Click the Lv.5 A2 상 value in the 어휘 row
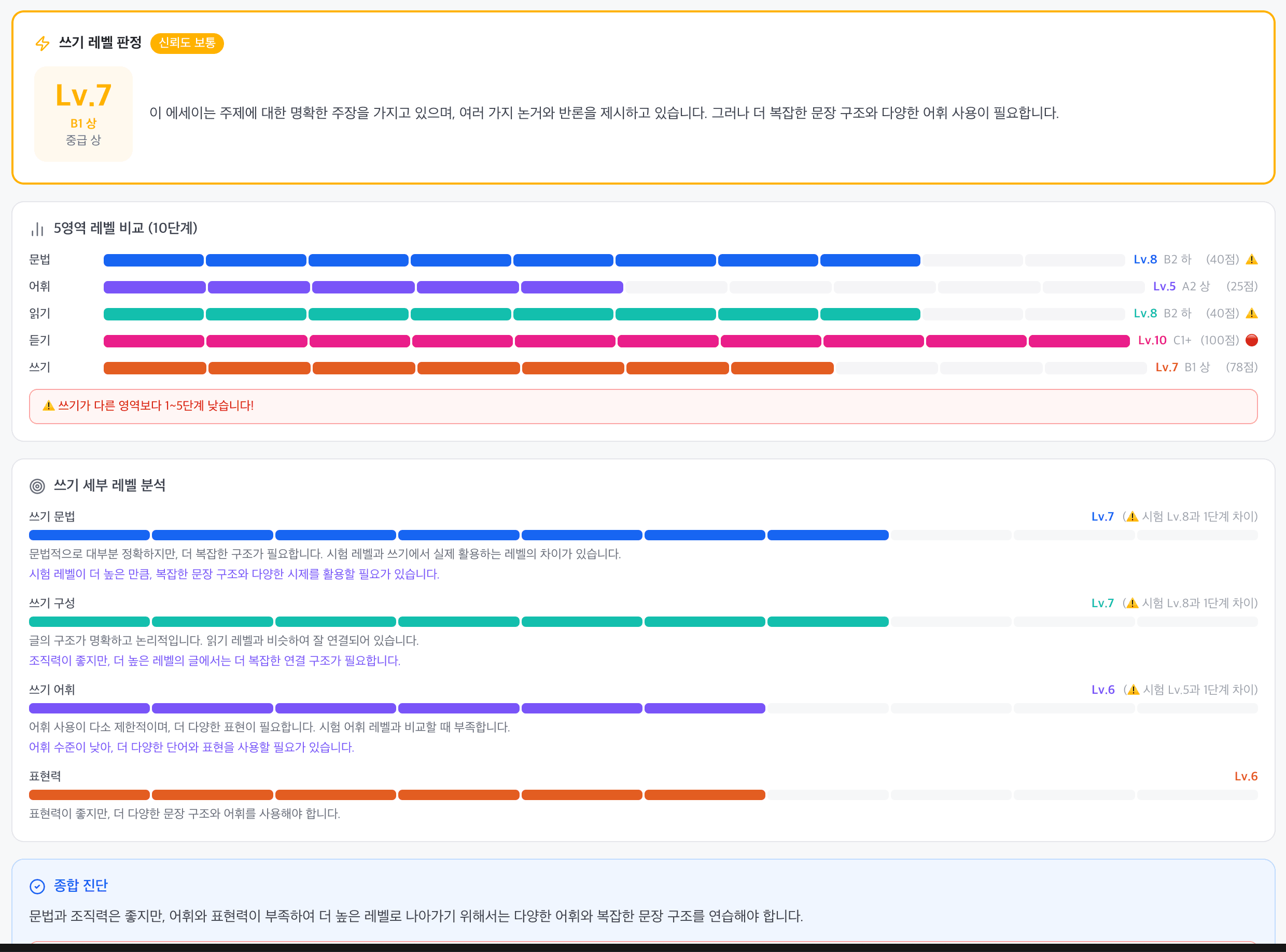 pos(1182,286)
